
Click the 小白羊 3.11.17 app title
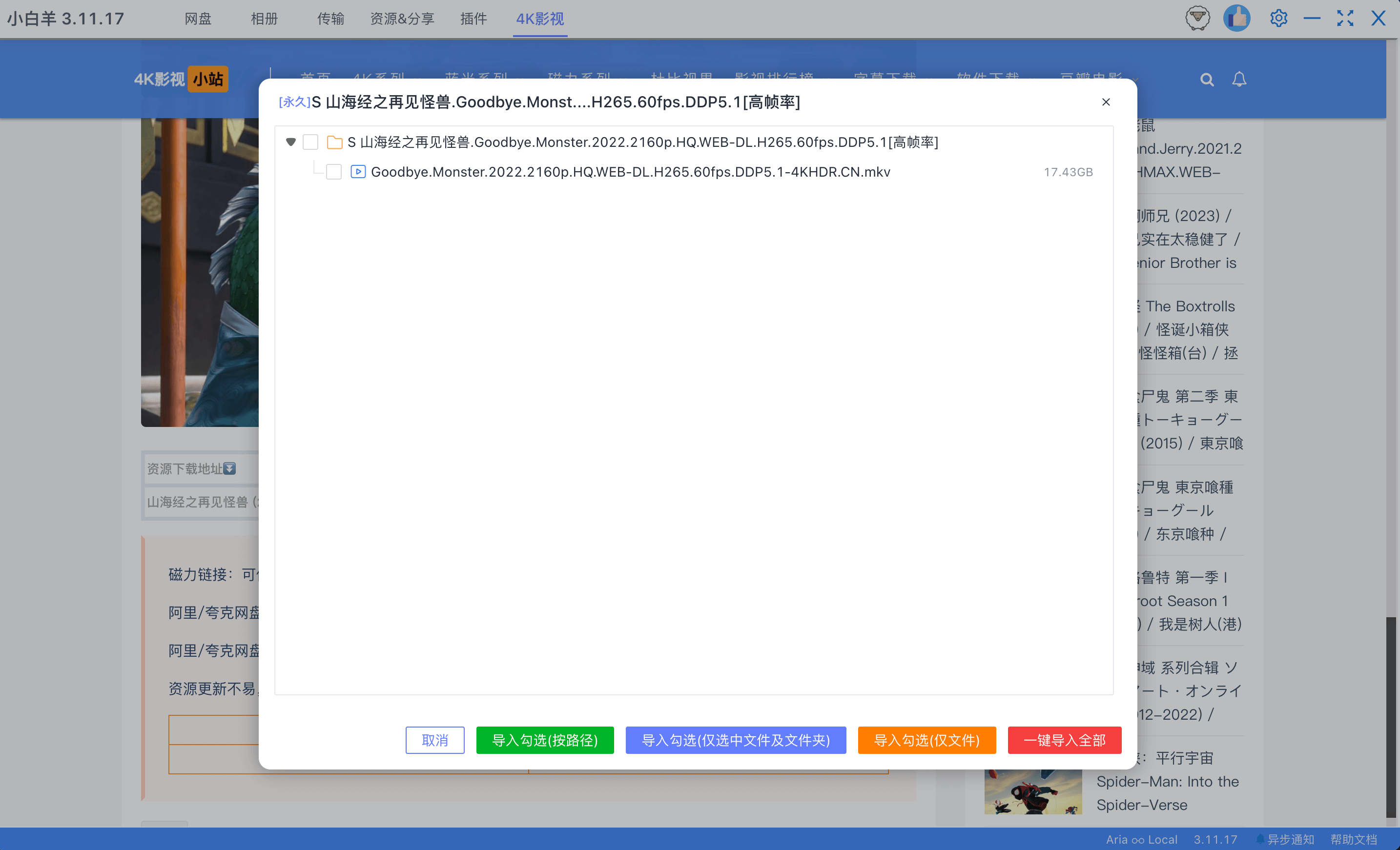point(65,19)
